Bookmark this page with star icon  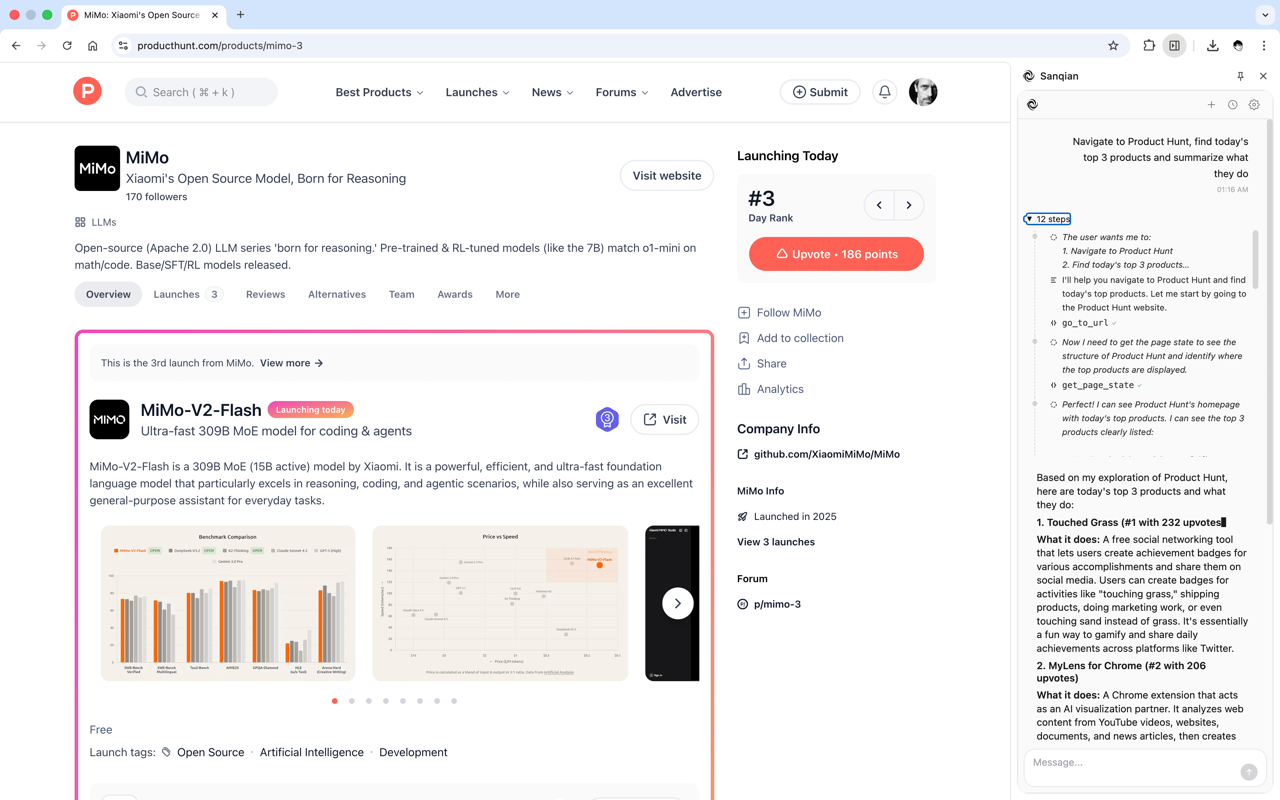1113,46
